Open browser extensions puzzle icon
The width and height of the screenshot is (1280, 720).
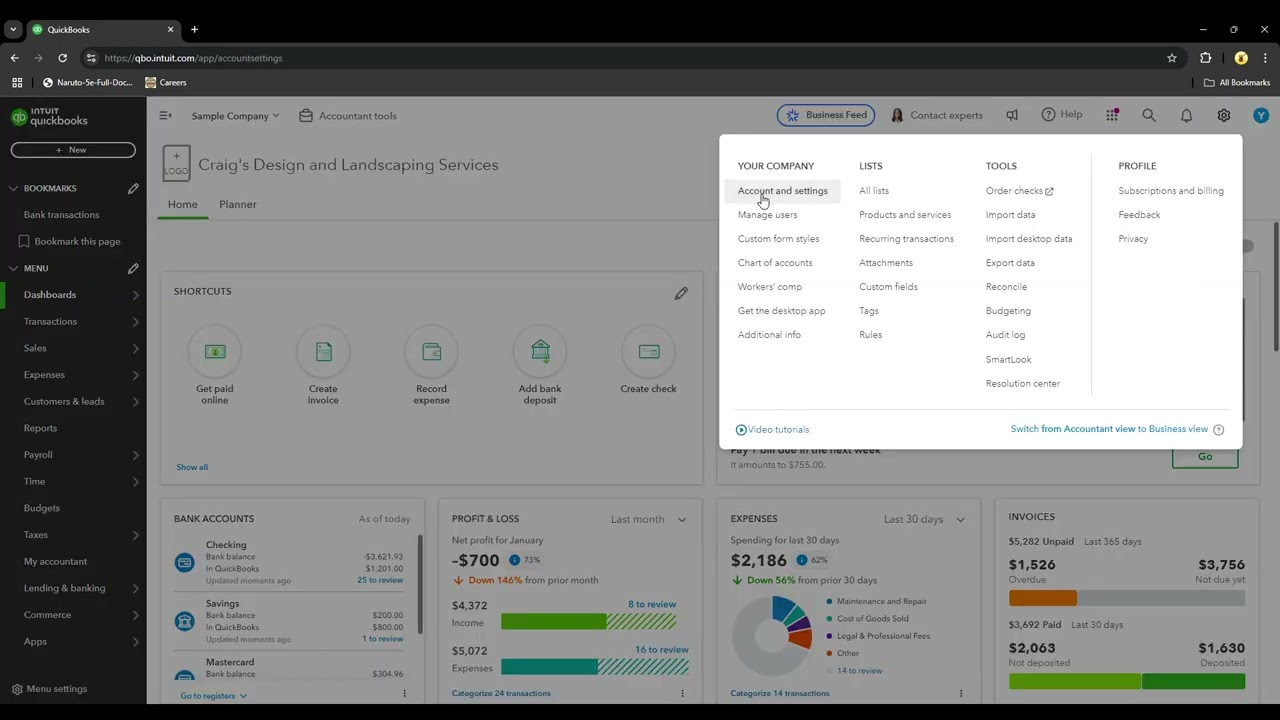point(1205,58)
